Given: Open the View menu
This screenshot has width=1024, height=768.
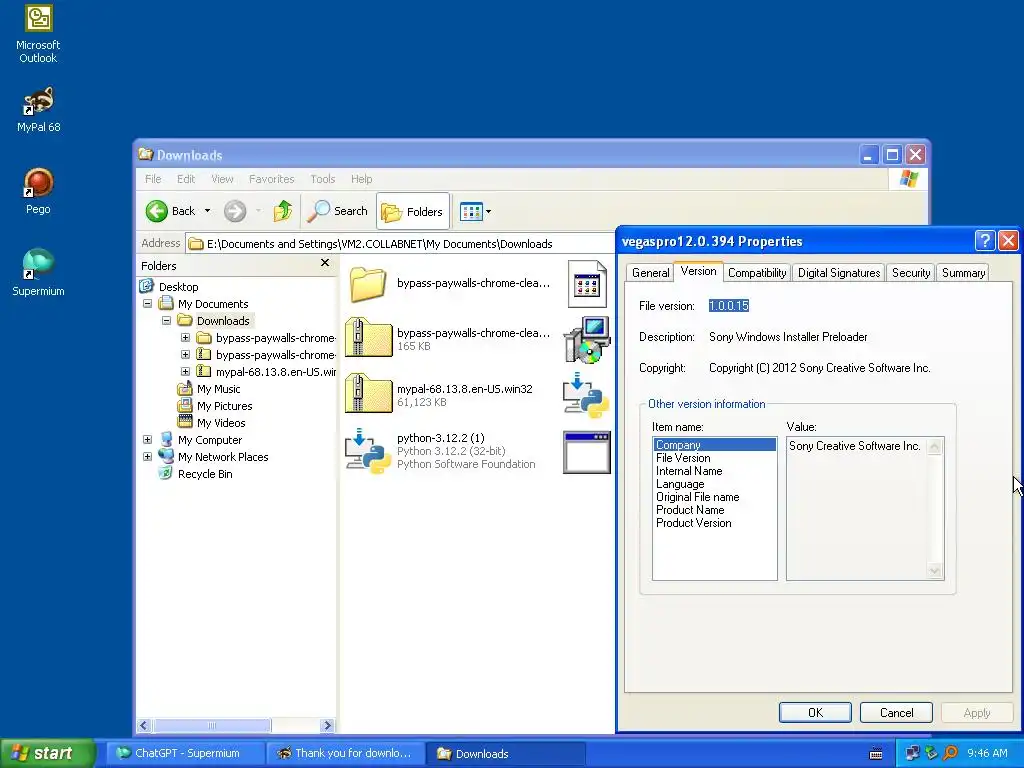Looking at the screenshot, I should click(x=222, y=179).
